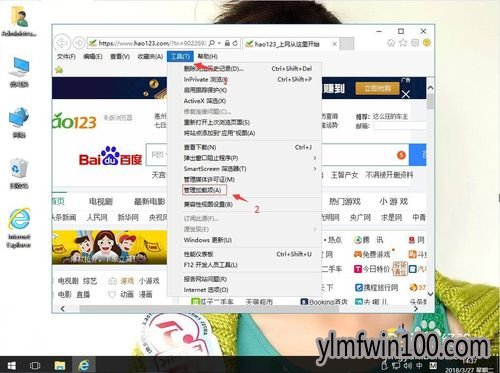Click the 立即抢购 banner button
This screenshot has height=373, width=500.
pos(377,88)
